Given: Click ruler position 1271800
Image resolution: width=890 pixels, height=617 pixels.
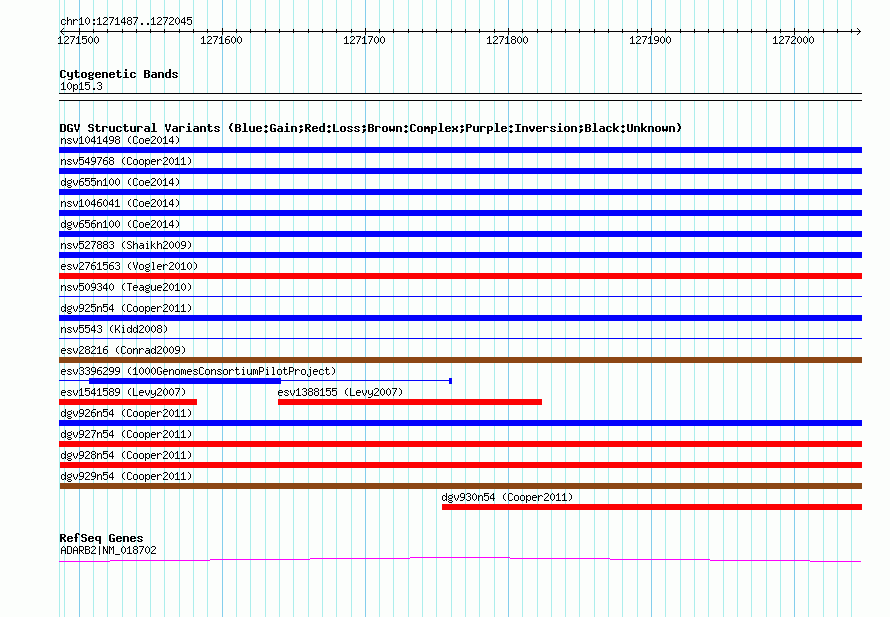Looking at the screenshot, I should pos(507,40).
